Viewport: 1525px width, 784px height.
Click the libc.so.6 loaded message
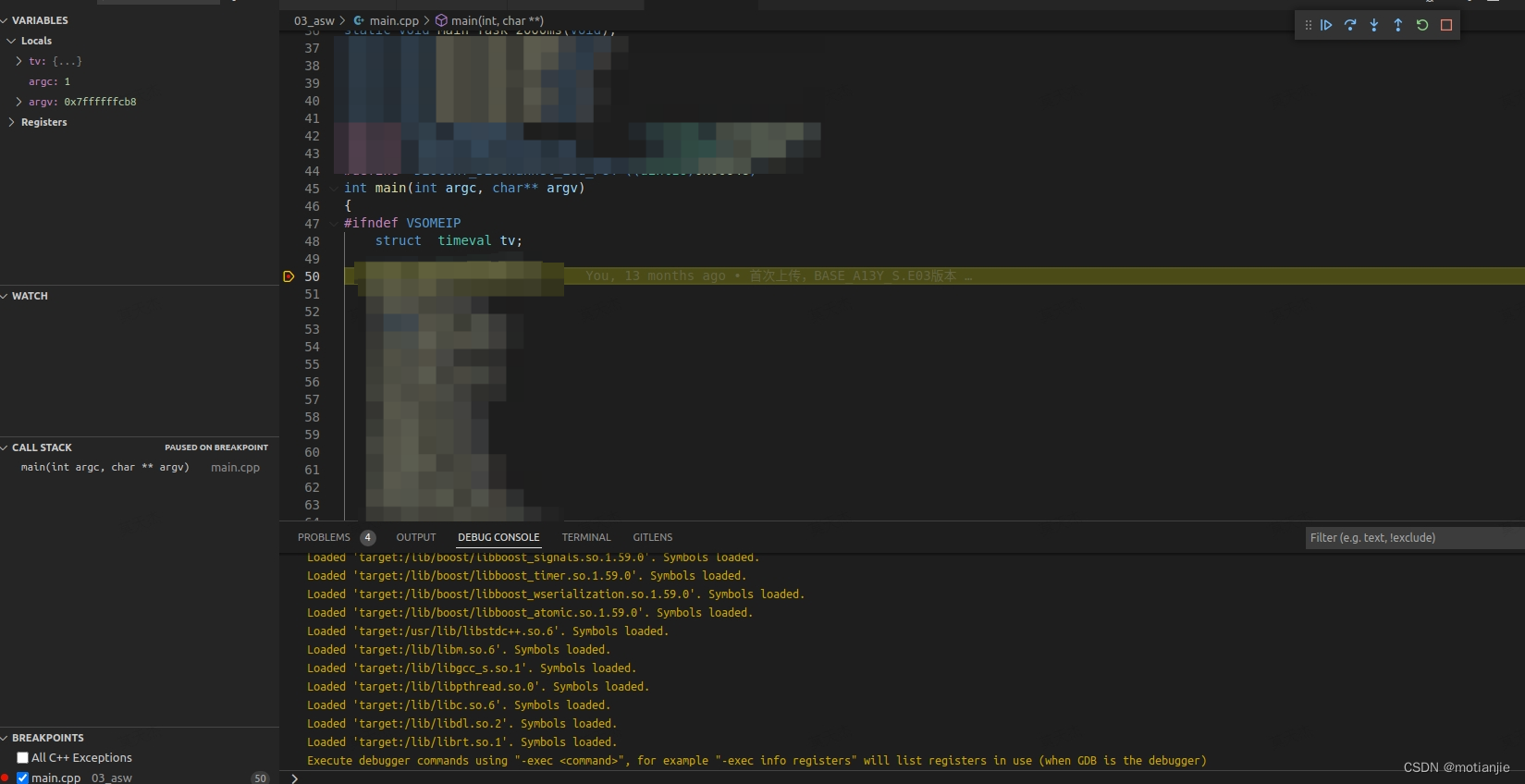459,705
